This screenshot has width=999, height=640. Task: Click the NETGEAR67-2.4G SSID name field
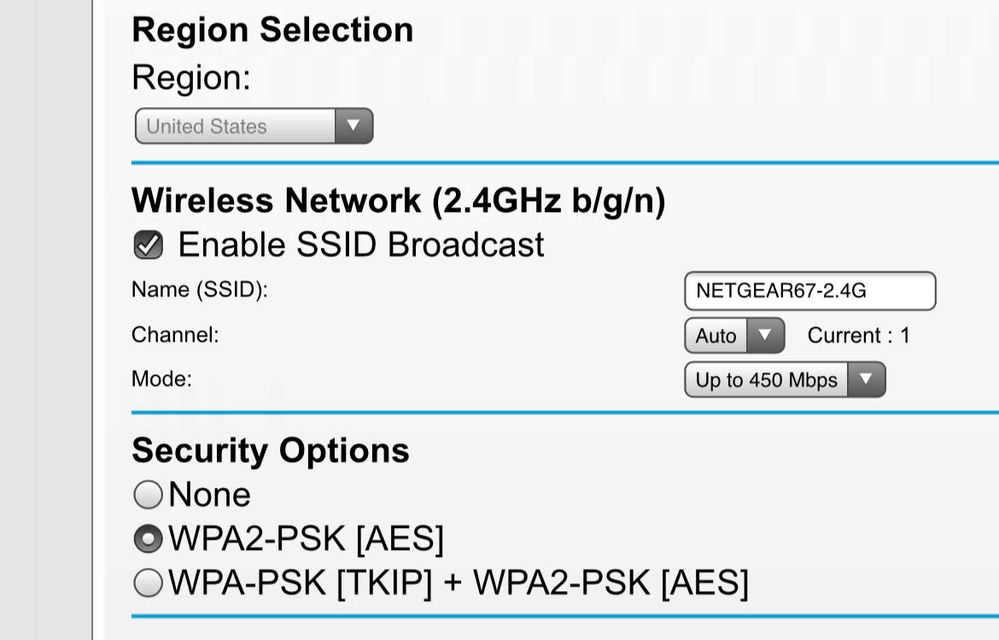click(x=809, y=291)
